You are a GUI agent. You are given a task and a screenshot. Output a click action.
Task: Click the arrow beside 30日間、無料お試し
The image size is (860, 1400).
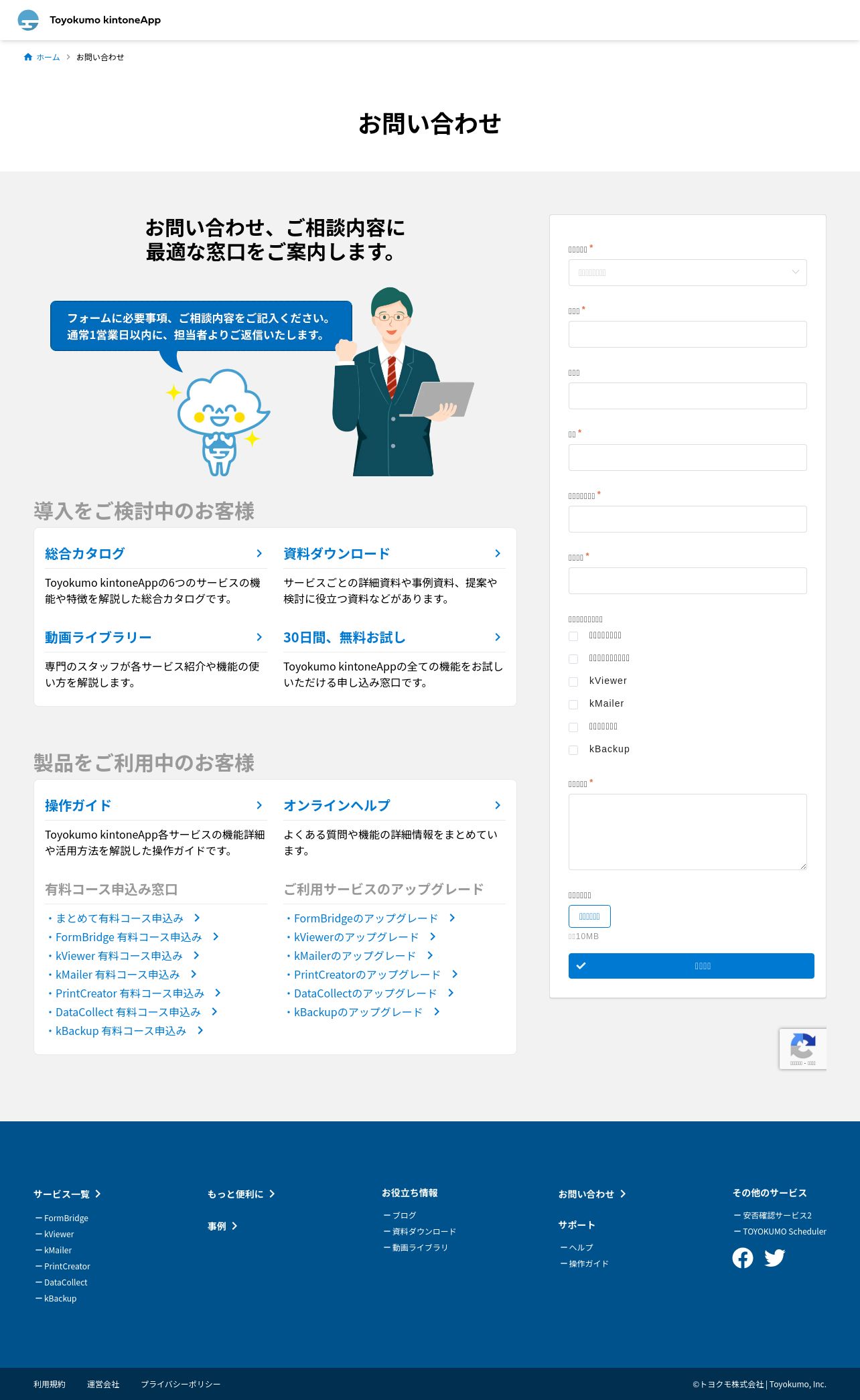(x=498, y=637)
